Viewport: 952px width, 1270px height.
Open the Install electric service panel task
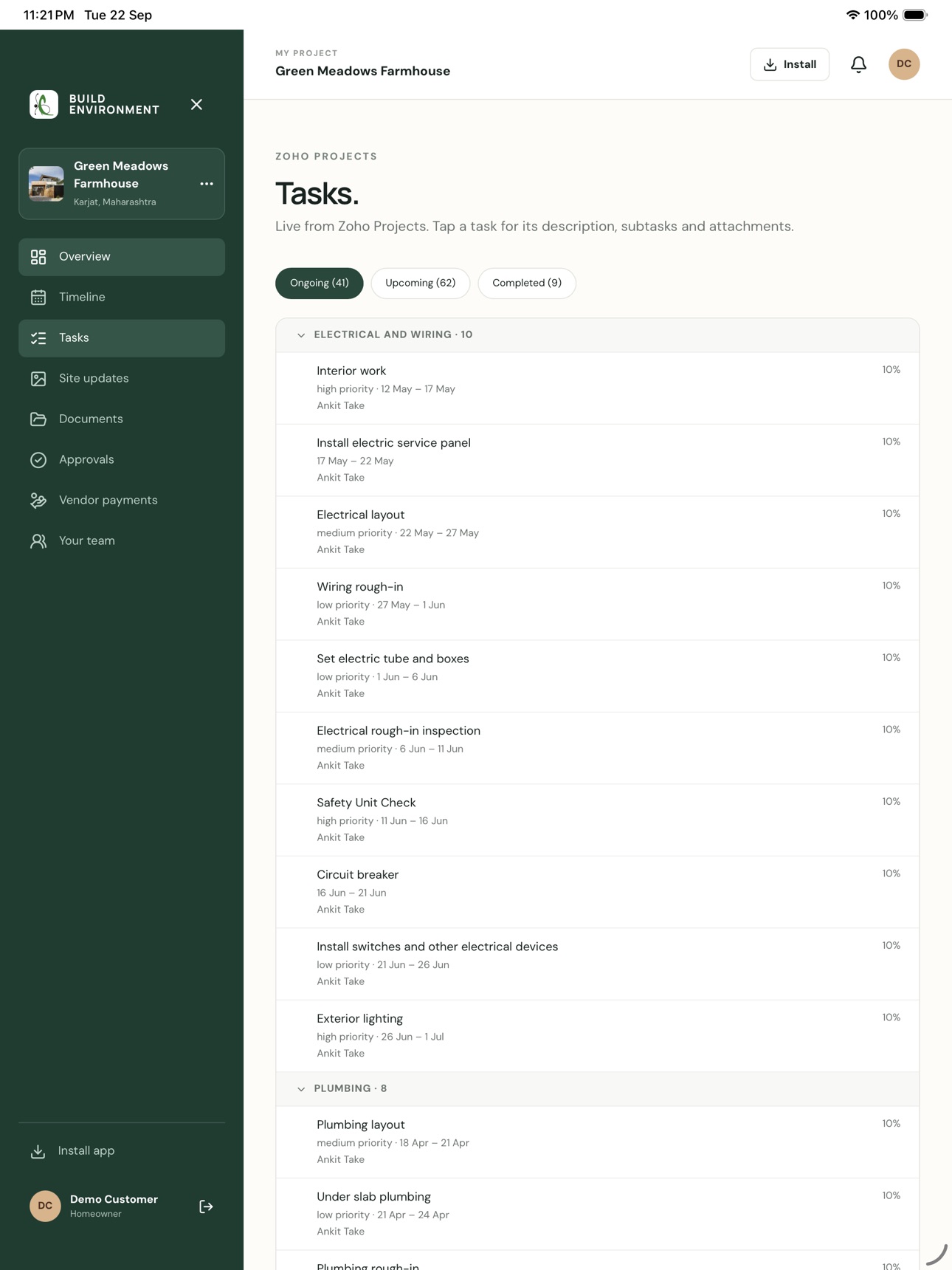pos(598,460)
